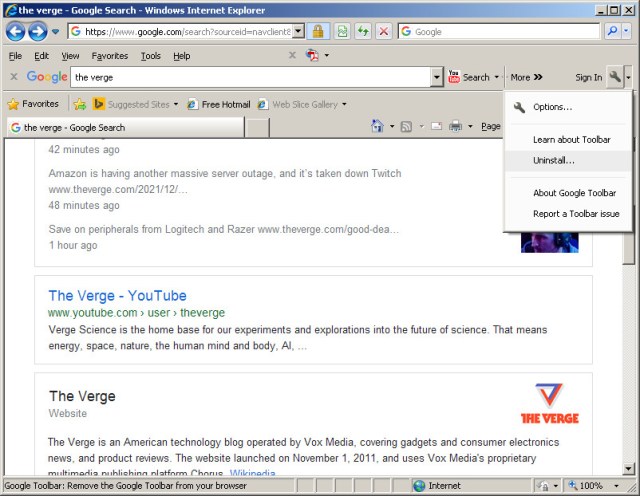This screenshot has width=640, height=496.
Task: Select 'the verge - Google Search' tab
Action: pos(126,127)
